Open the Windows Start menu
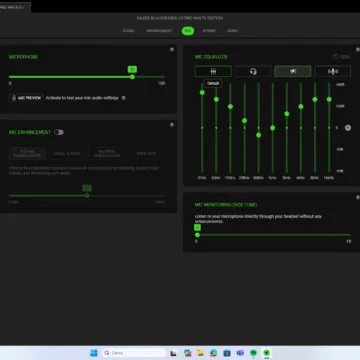360x360 pixels. (x=94, y=353)
